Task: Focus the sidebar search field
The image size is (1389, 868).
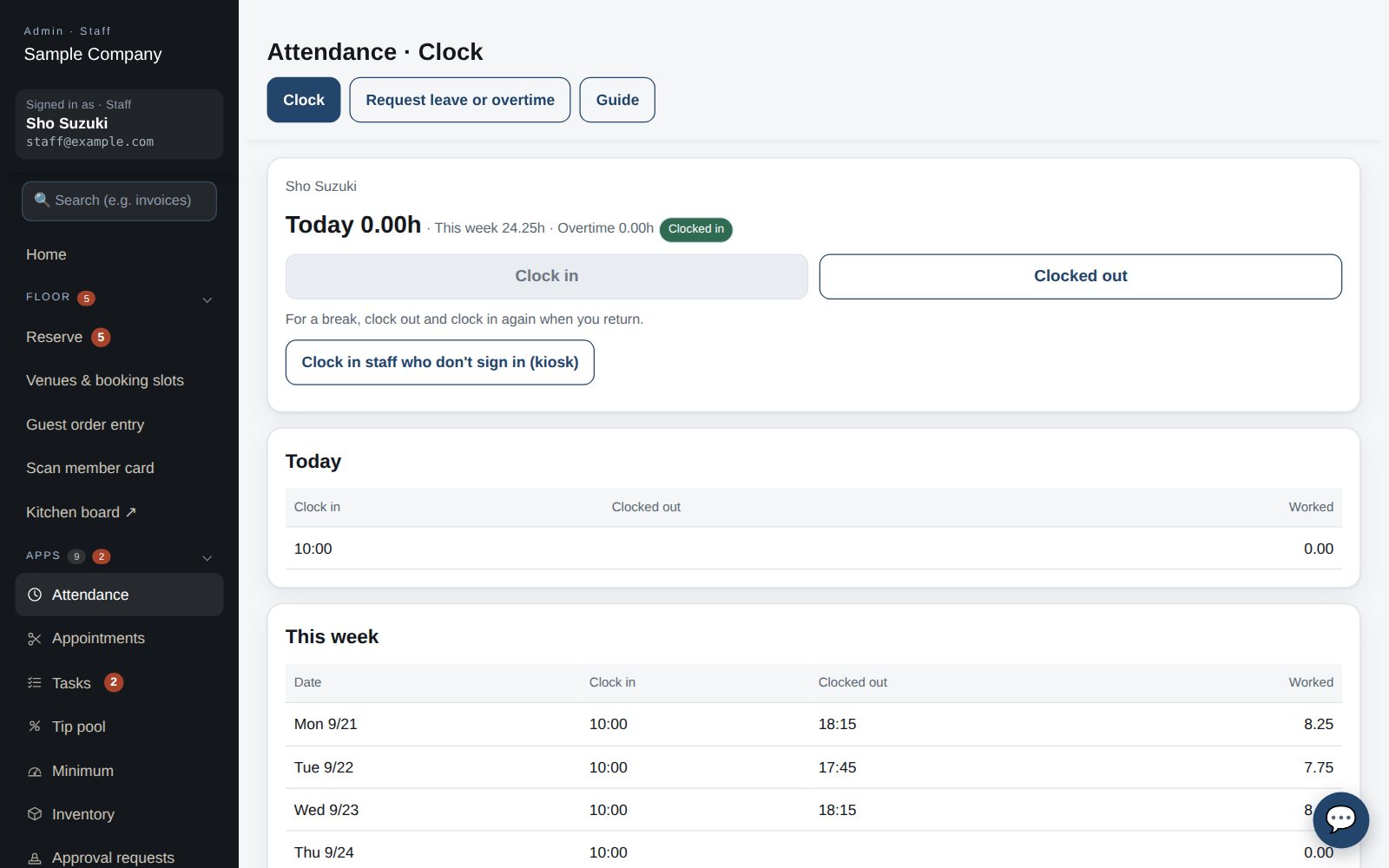Action: 119,201
